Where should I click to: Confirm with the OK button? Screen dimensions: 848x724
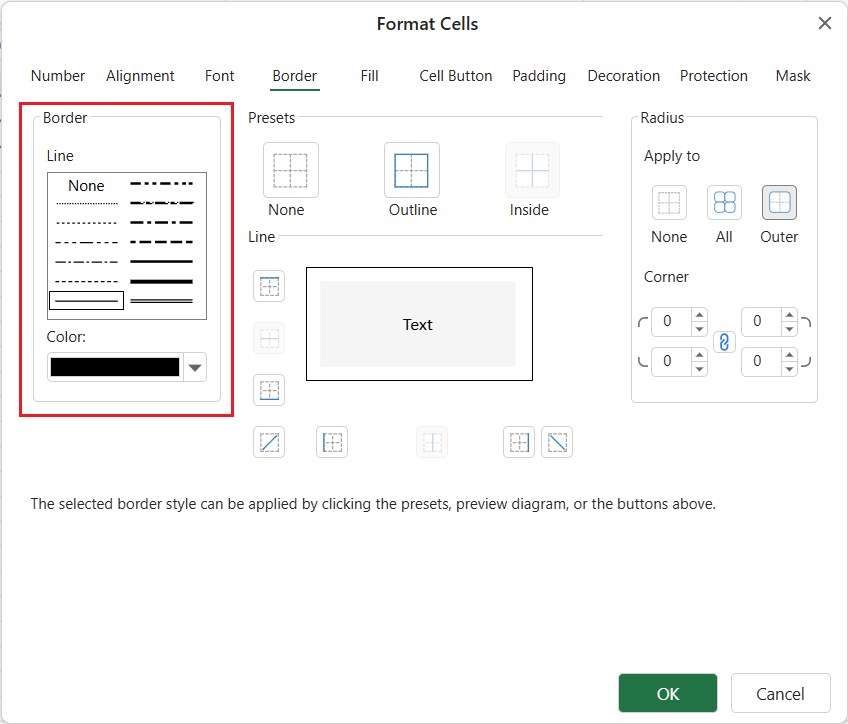coord(668,693)
